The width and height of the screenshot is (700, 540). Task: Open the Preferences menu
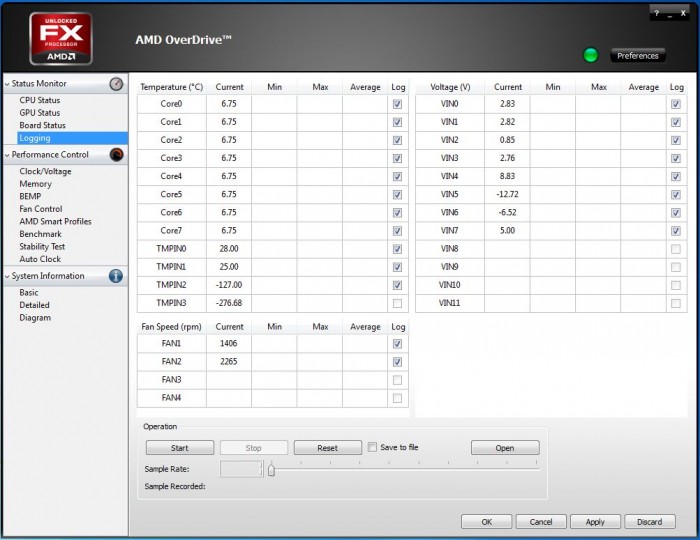pyautogui.click(x=638, y=56)
